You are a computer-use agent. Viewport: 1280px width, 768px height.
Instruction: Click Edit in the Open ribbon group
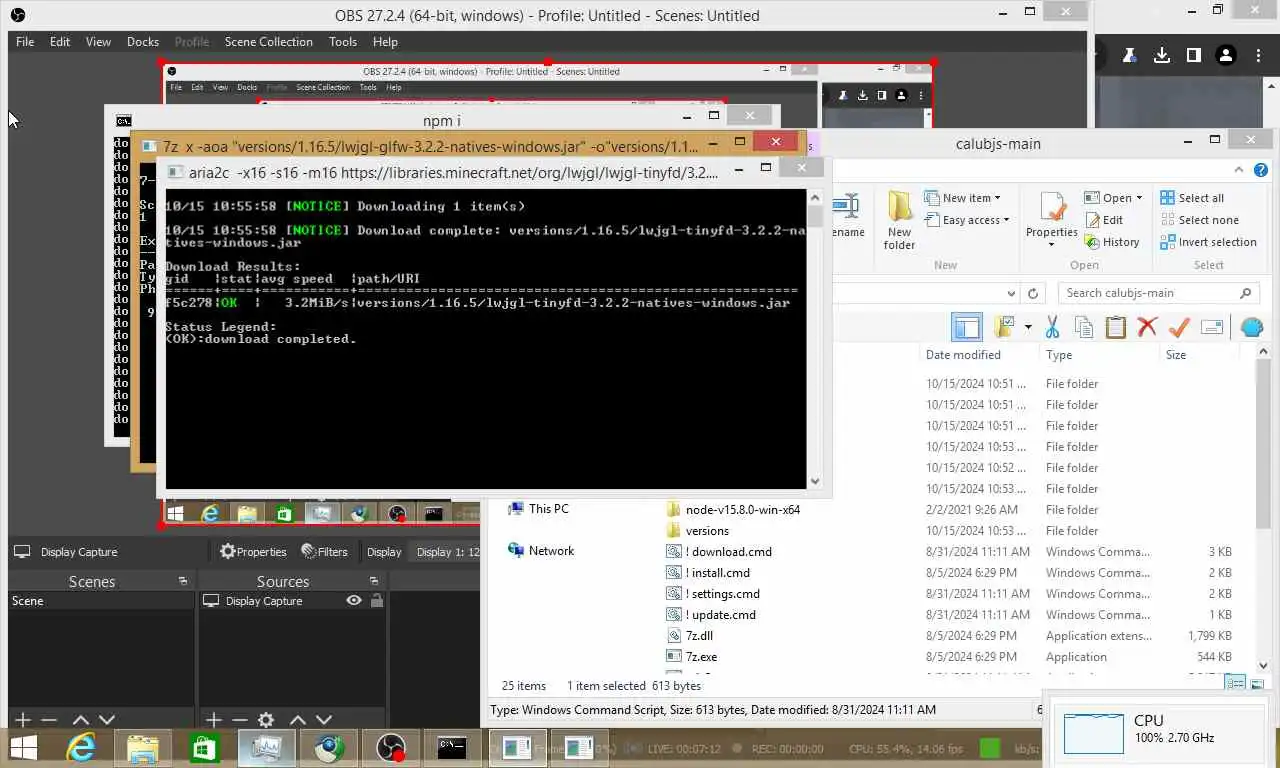[1104, 220]
